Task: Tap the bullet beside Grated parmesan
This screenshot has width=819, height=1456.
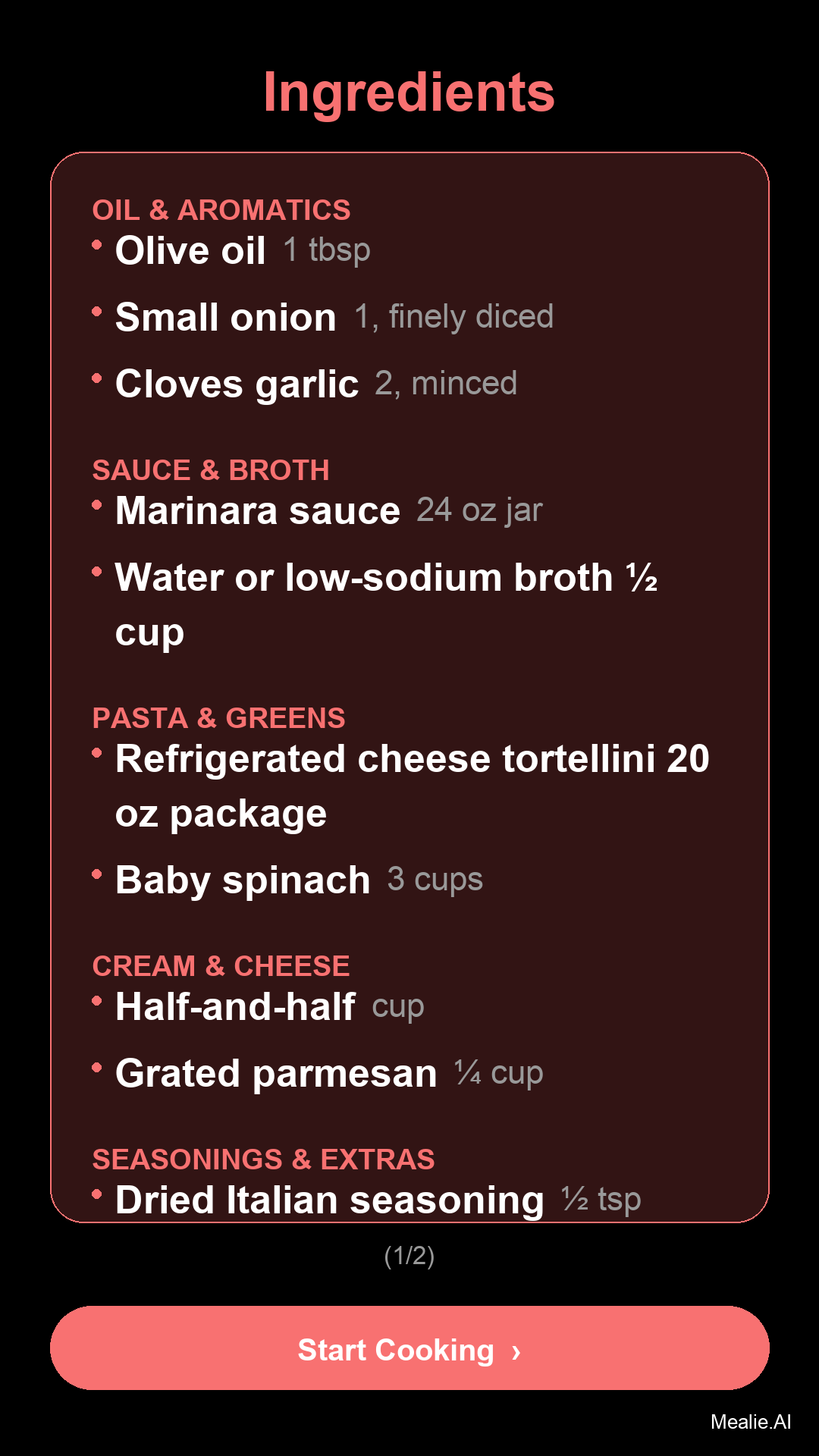Action: coord(97,1068)
